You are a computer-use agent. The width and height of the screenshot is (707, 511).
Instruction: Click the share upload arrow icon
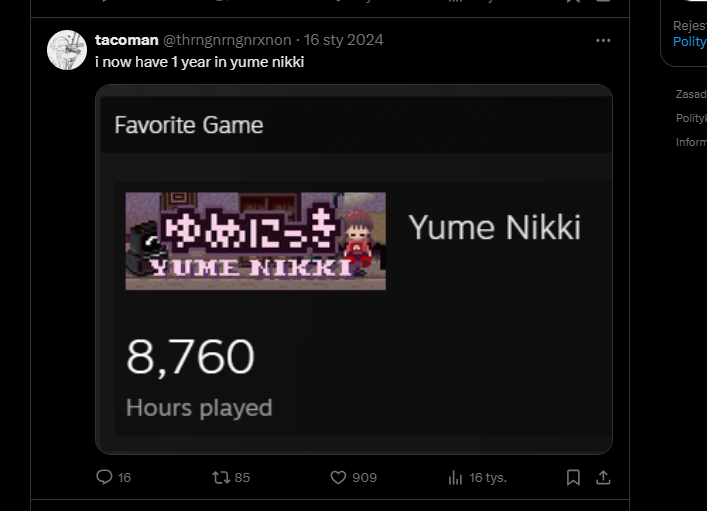coord(603,478)
